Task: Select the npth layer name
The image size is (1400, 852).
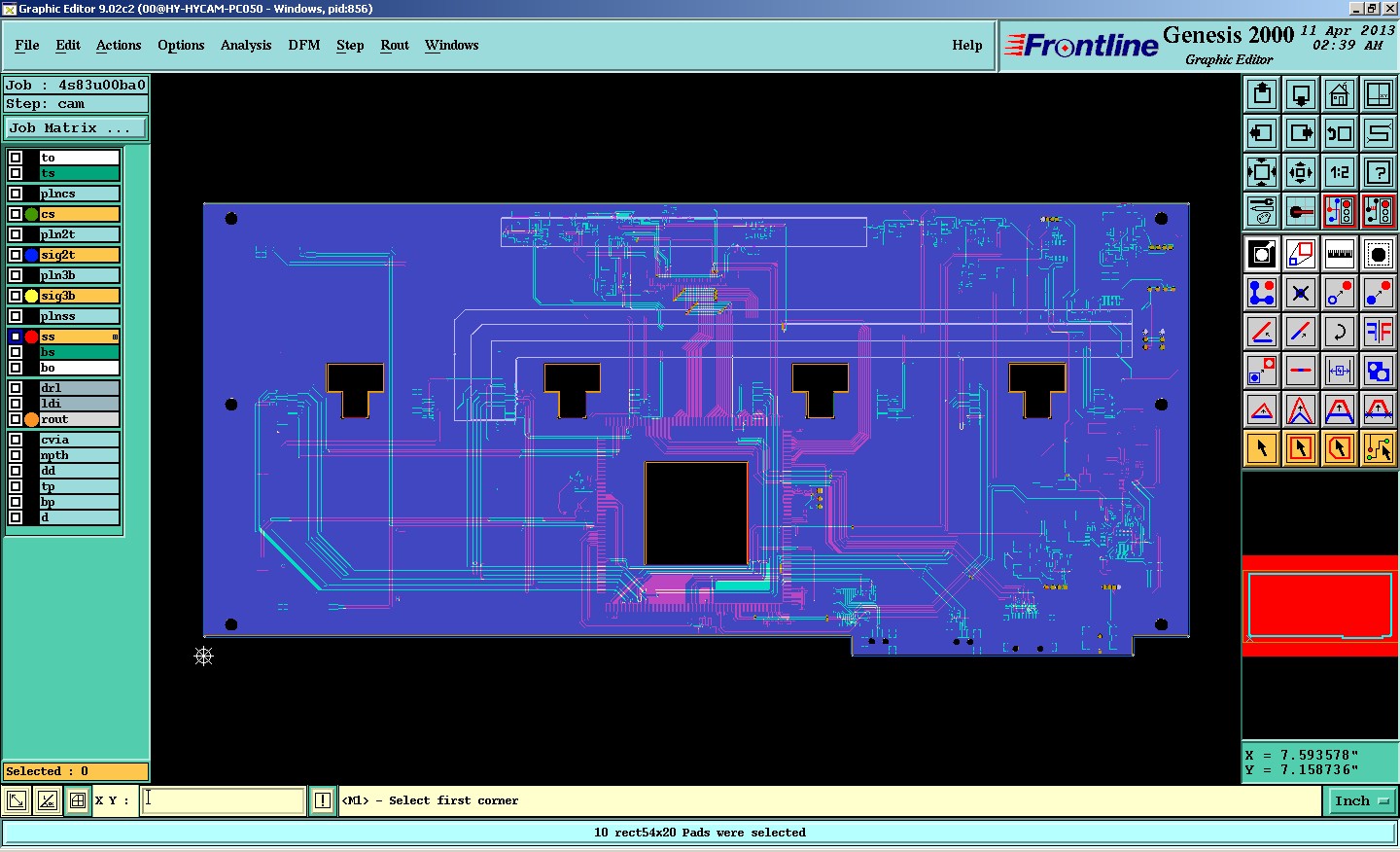Action: pos(80,455)
